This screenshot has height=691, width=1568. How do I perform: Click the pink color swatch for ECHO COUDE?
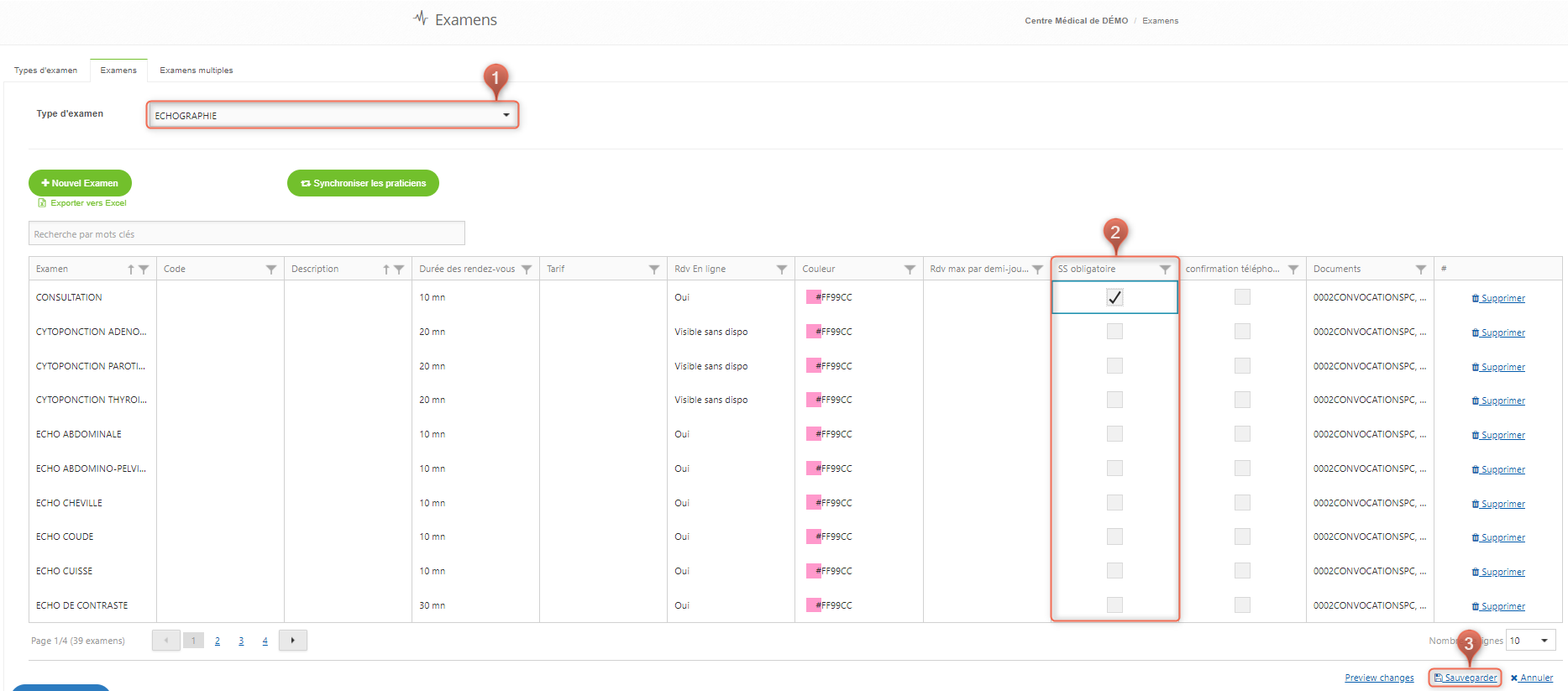pos(813,537)
